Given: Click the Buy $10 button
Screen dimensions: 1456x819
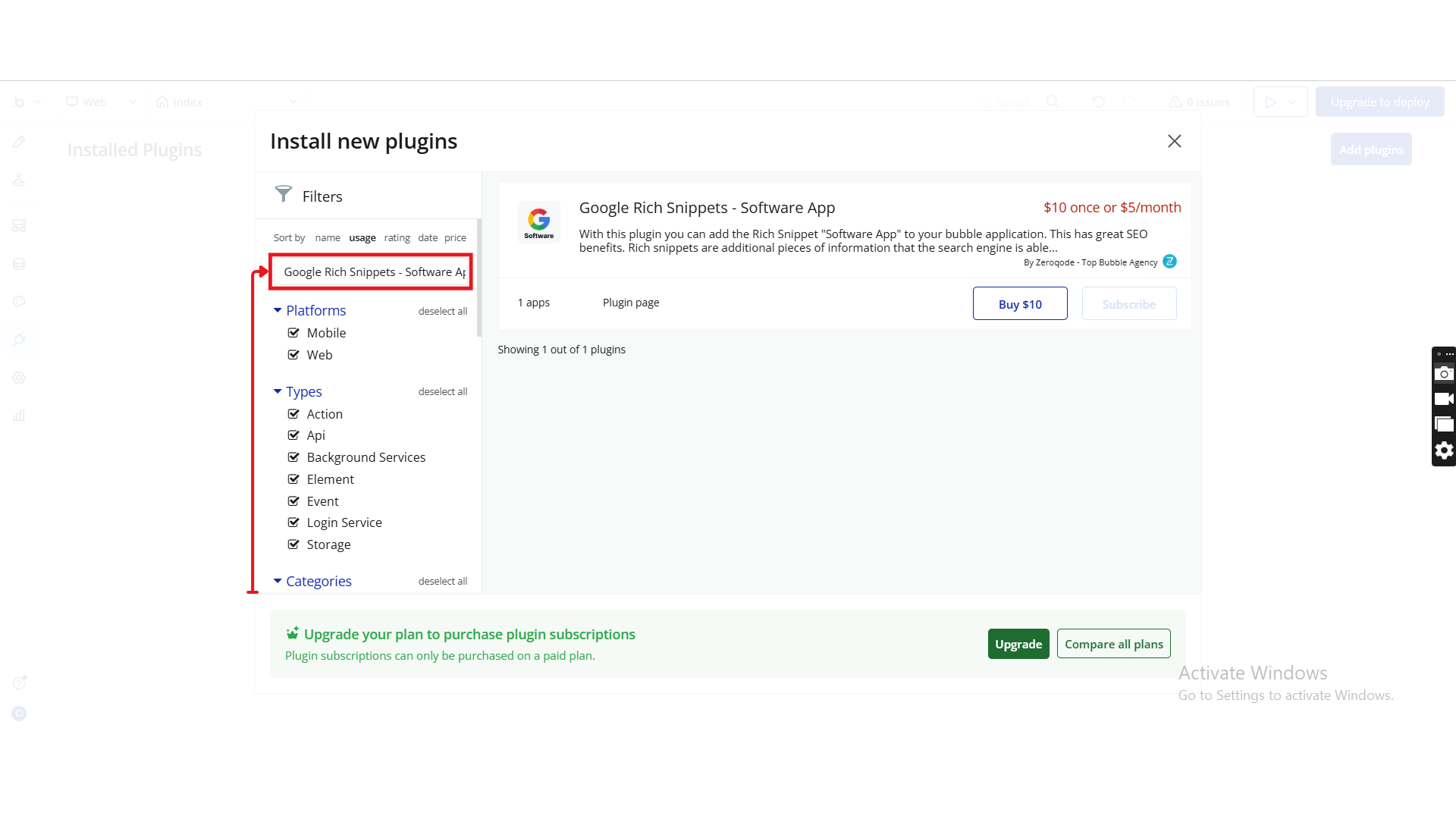Looking at the screenshot, I should click(x=1019, y=304).
